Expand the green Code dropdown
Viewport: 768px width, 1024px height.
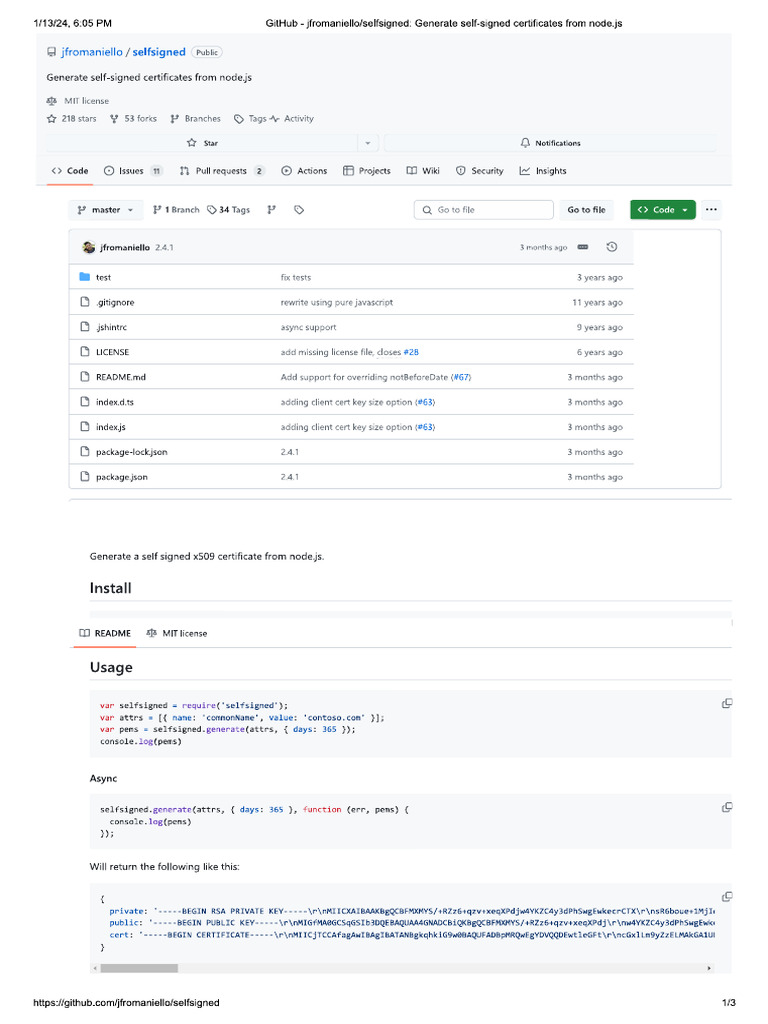click(662, 210)
